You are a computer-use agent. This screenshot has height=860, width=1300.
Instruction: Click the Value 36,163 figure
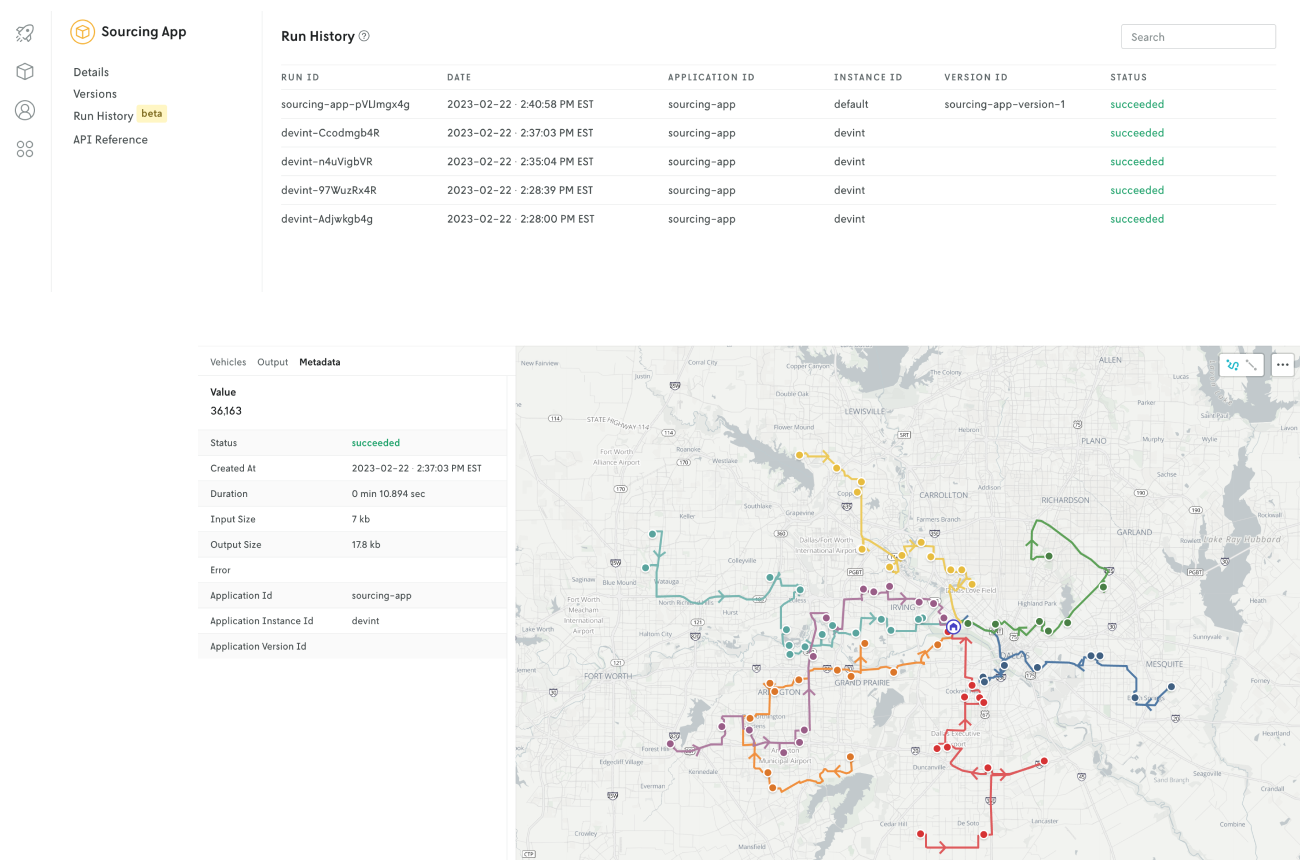226,411
